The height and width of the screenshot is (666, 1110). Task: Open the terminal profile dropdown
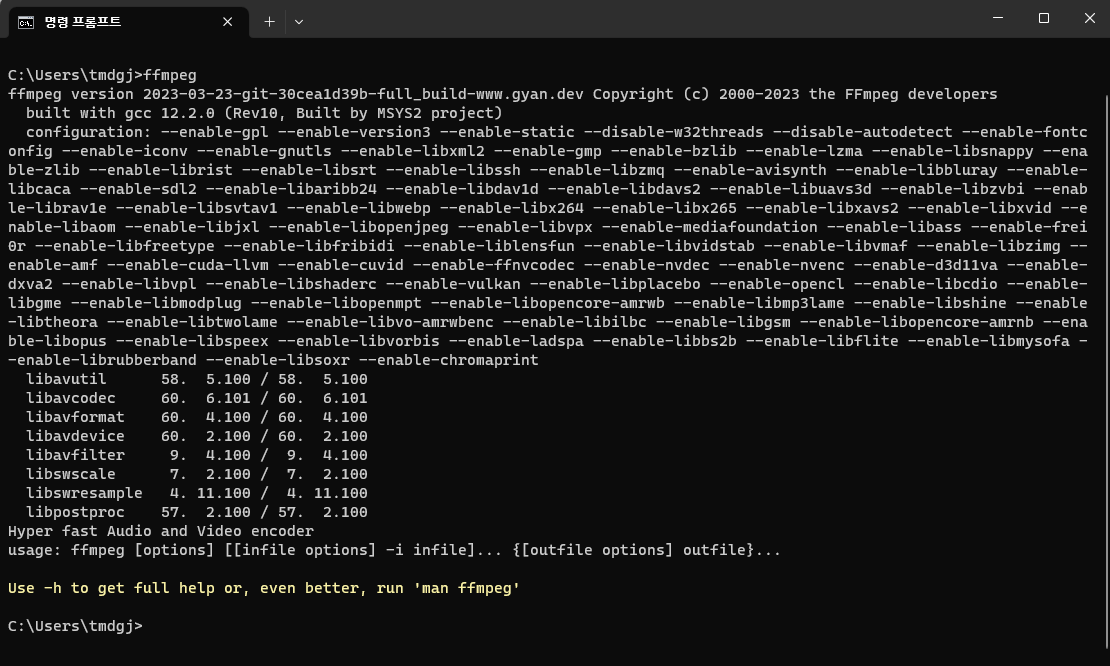click(299, 22)
